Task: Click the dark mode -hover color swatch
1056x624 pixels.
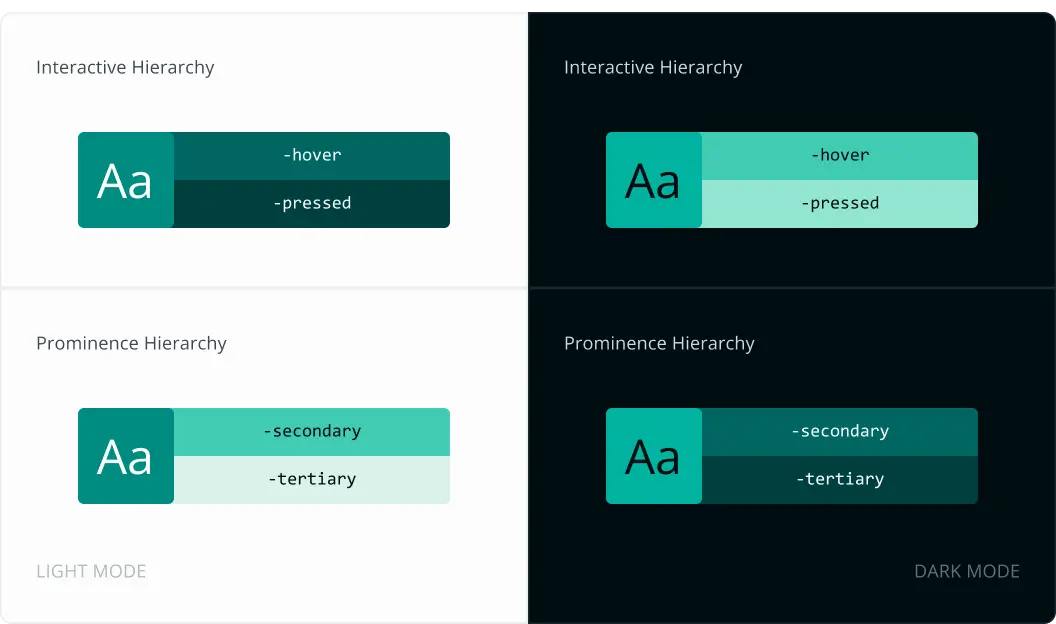Action: click(x=839, y=156)
